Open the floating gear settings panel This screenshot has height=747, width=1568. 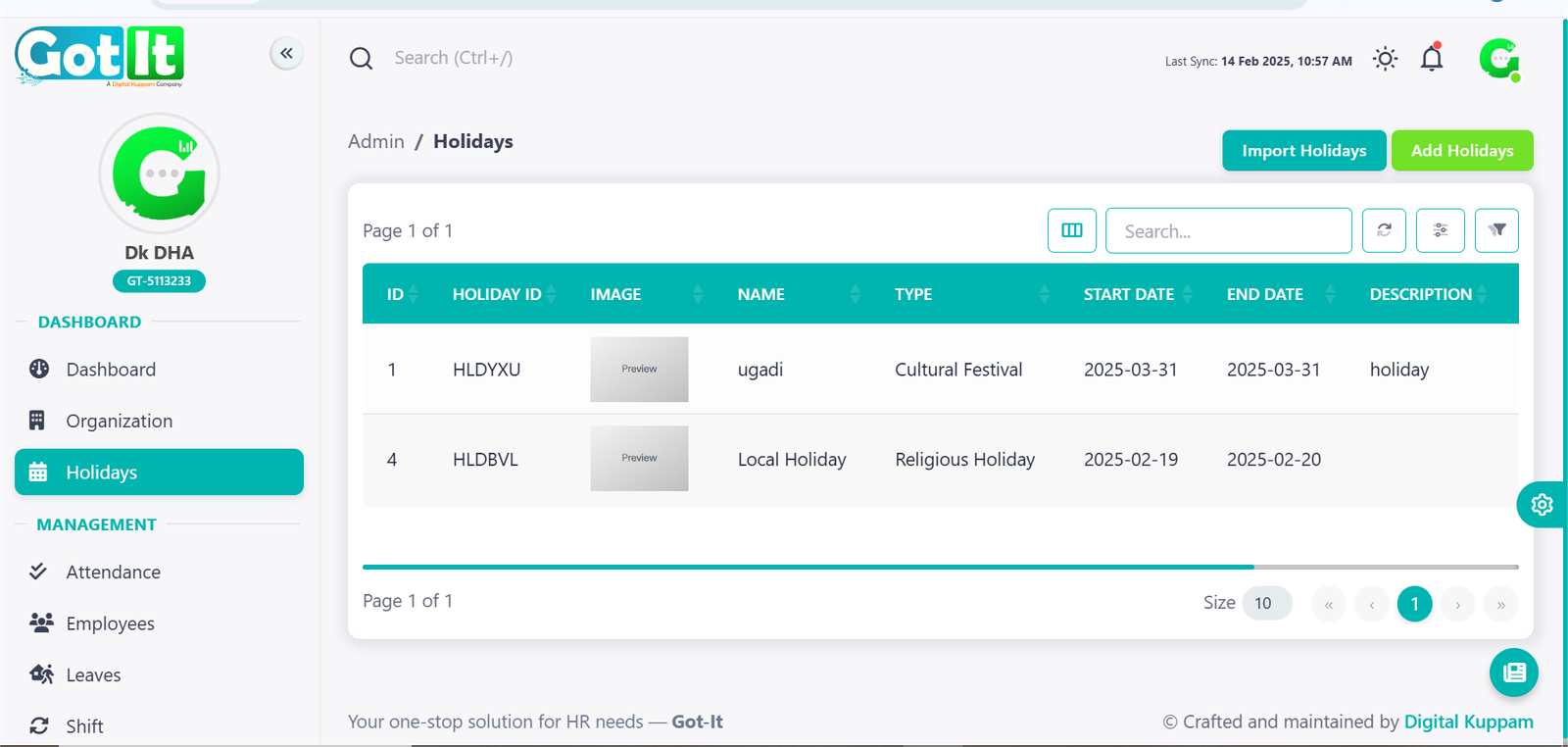(1542, 505)
